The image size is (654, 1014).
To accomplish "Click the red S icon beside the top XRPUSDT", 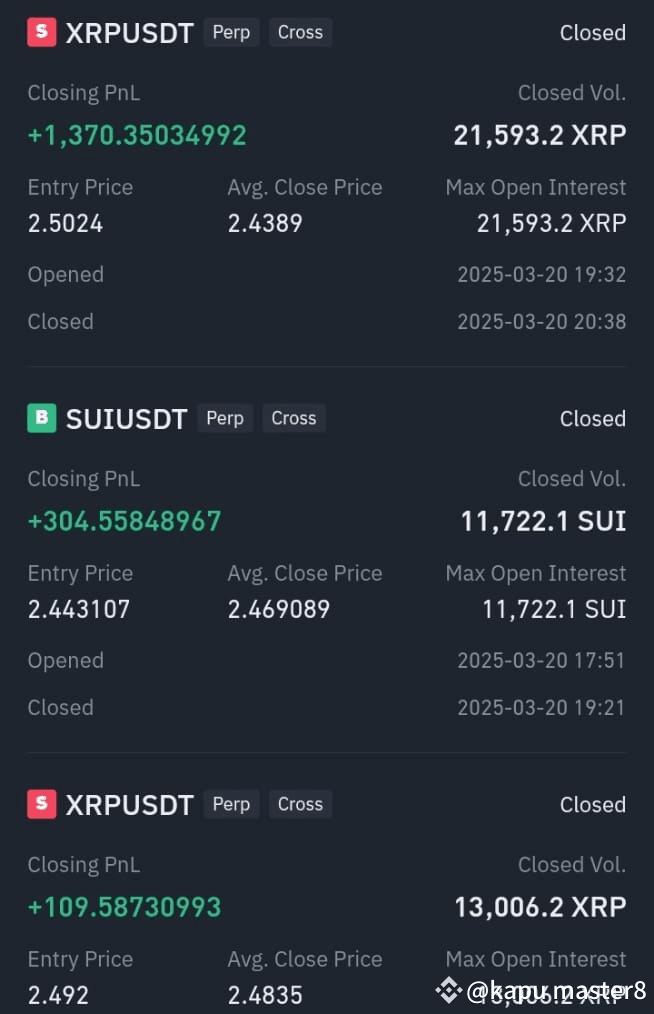I will pos(41,32).
